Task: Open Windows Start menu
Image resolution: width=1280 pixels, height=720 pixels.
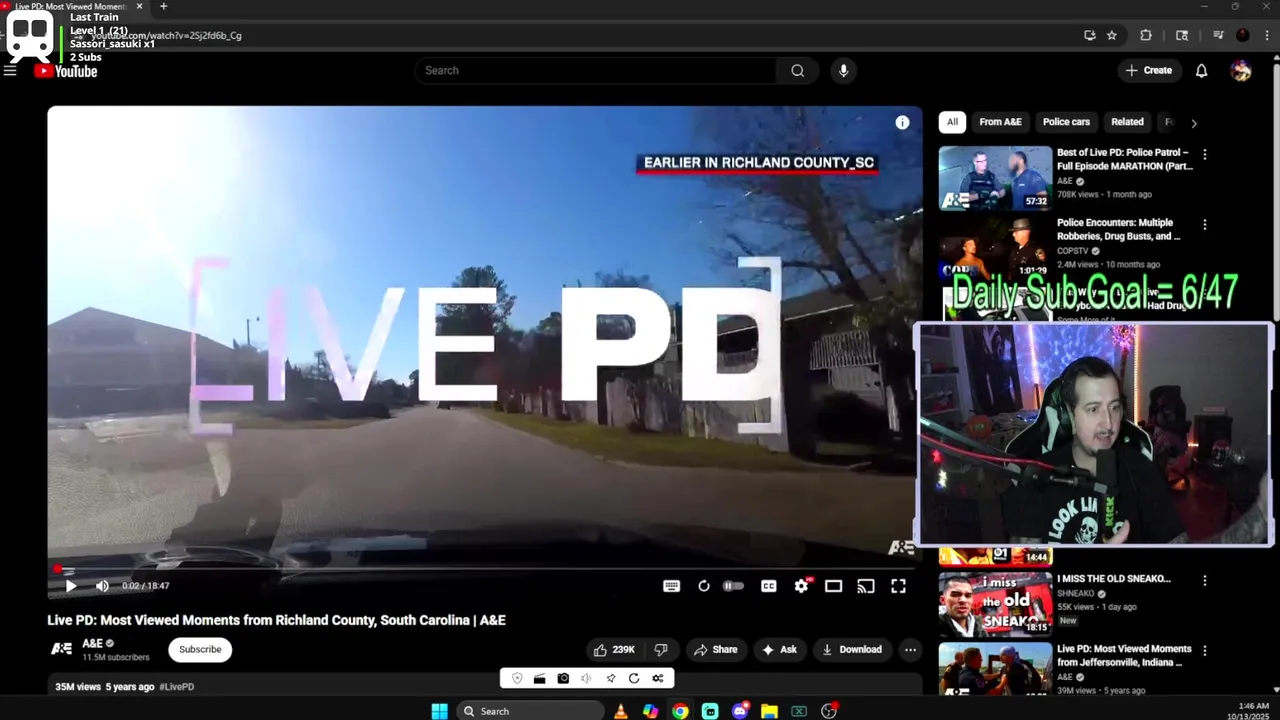Action: coord(439,711)
